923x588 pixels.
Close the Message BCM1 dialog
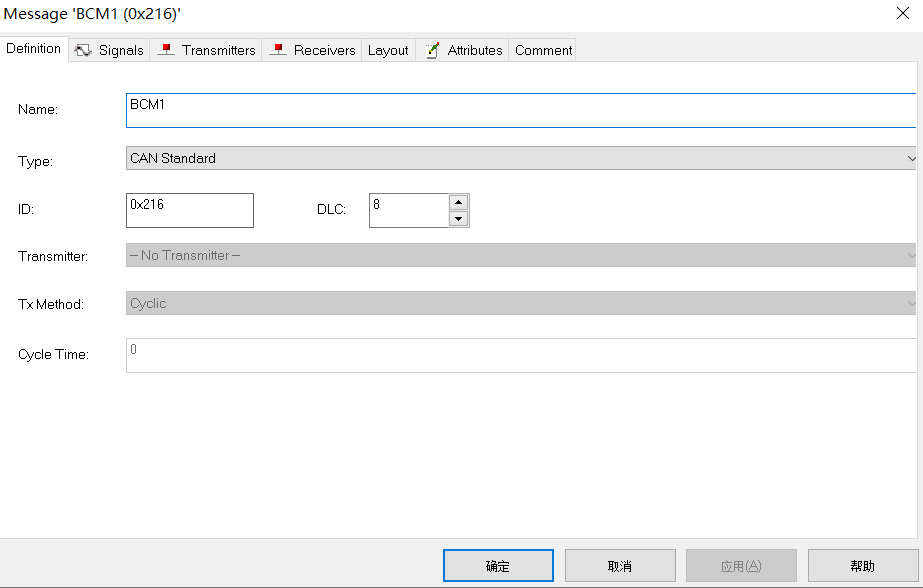pyautogui.click(x=903, y=14)
